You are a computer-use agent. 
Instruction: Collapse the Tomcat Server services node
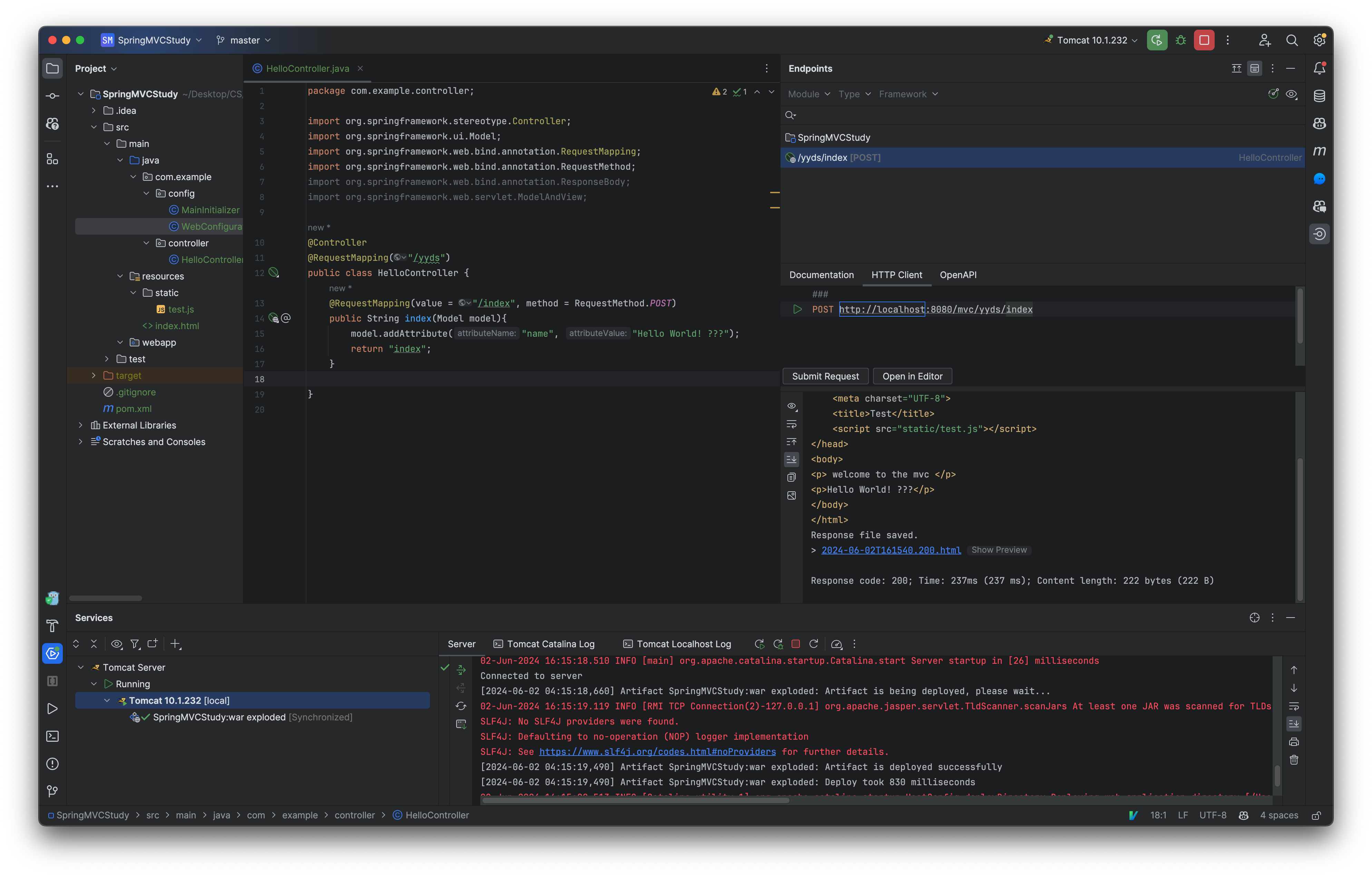click(81, 667)
